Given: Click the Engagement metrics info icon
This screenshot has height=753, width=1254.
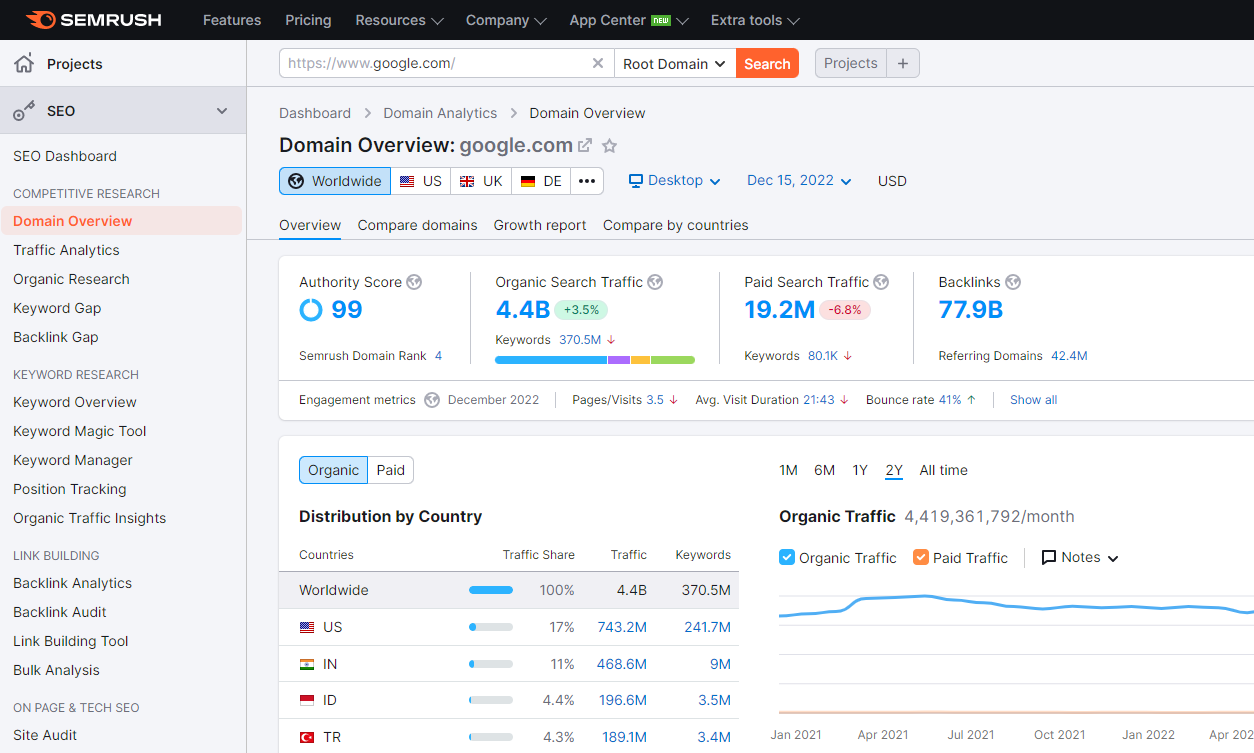Looking at the screenshot, I should pyautogui.click(x=430, y=399).
